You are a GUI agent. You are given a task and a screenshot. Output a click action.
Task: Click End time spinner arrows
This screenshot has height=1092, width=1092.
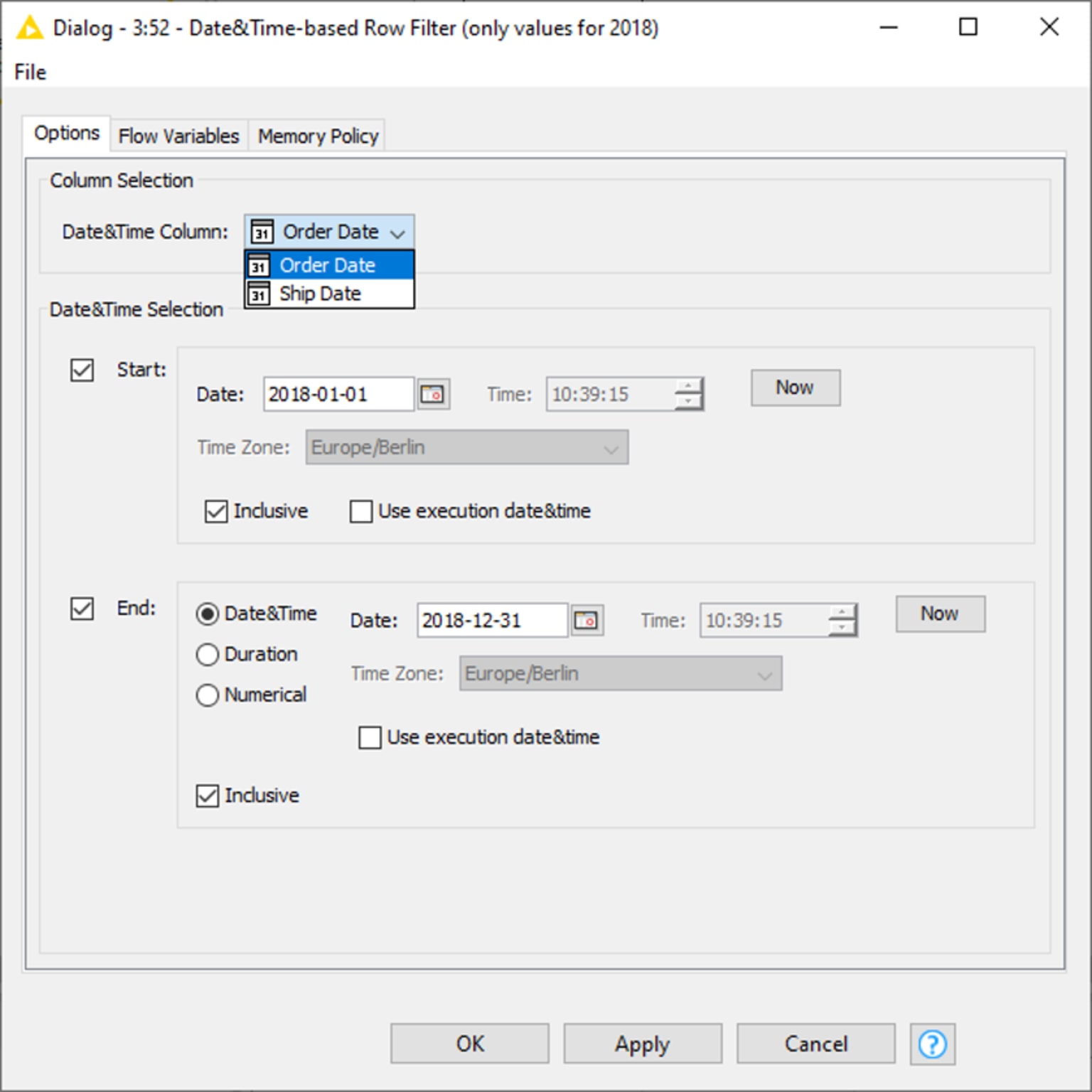(x=842, y=620)
